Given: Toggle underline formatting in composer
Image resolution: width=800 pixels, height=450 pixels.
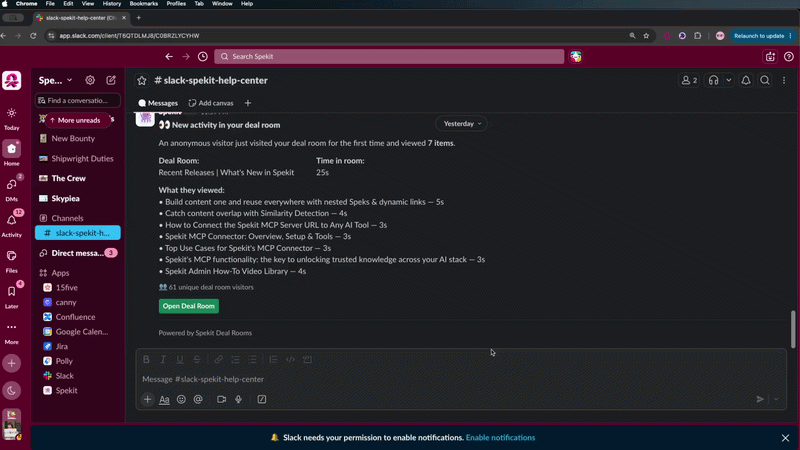Looking at the screenshot, I should pyautogui.click(x=180, y=359).
